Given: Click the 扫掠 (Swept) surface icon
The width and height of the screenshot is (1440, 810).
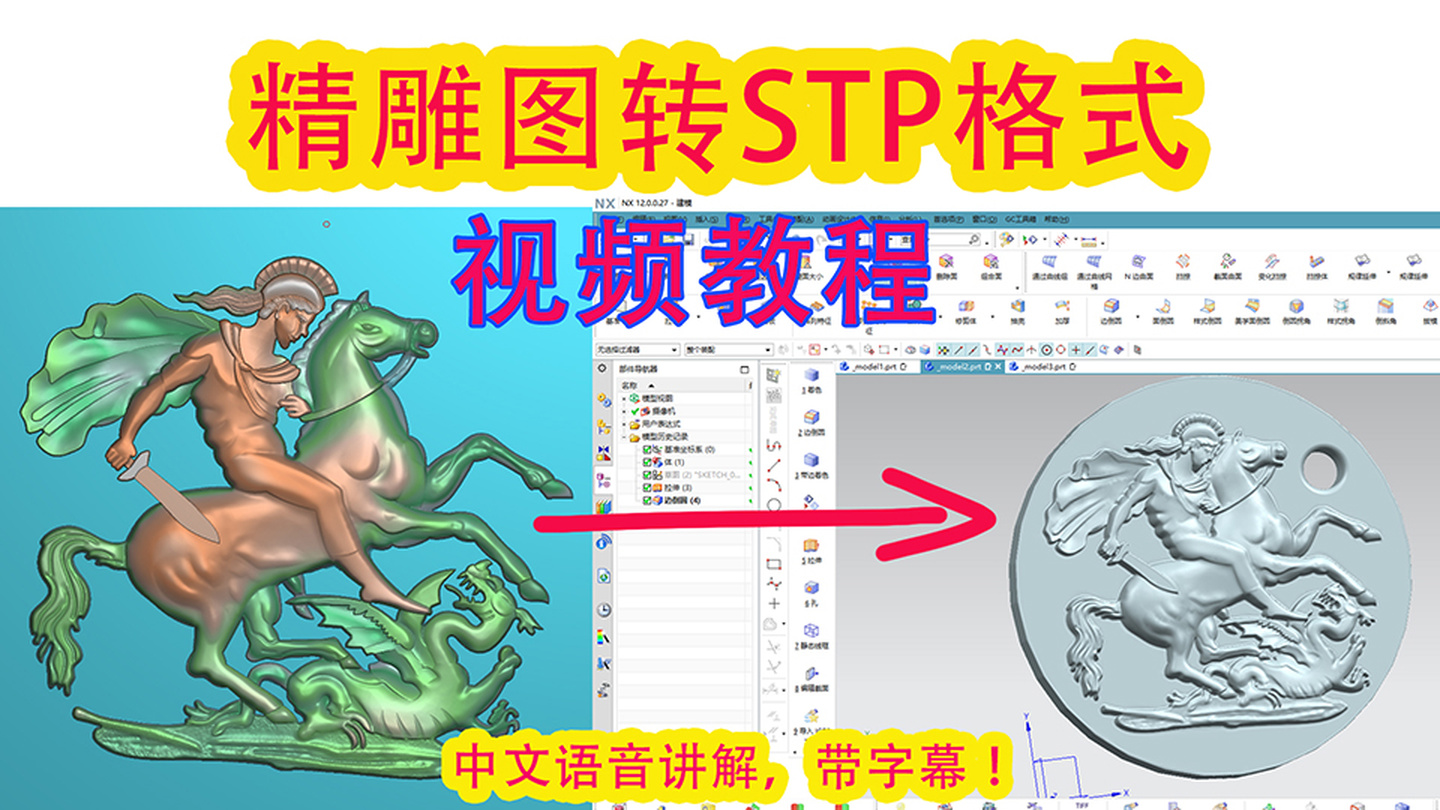Looking at the screenshot, I should click(1182, 260).
